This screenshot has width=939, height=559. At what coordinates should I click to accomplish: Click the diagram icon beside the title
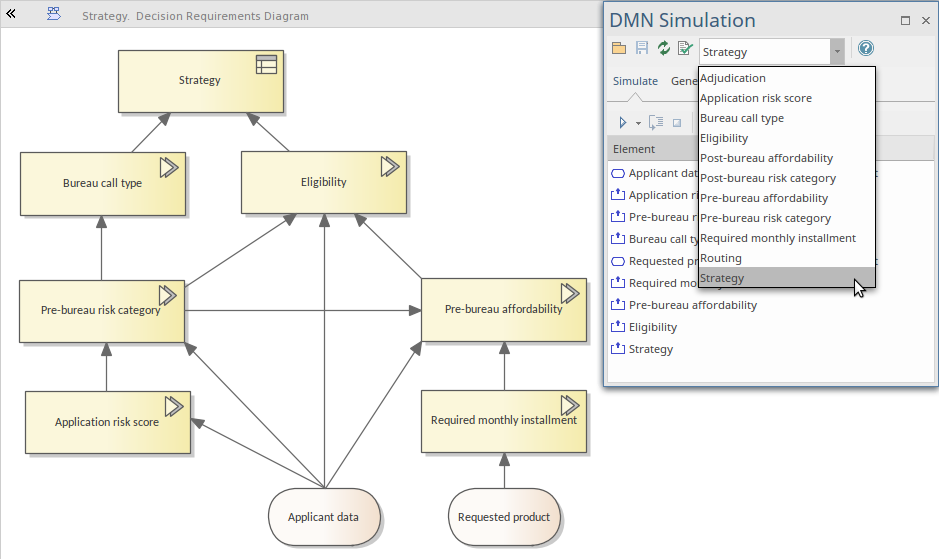coord(54,15)
